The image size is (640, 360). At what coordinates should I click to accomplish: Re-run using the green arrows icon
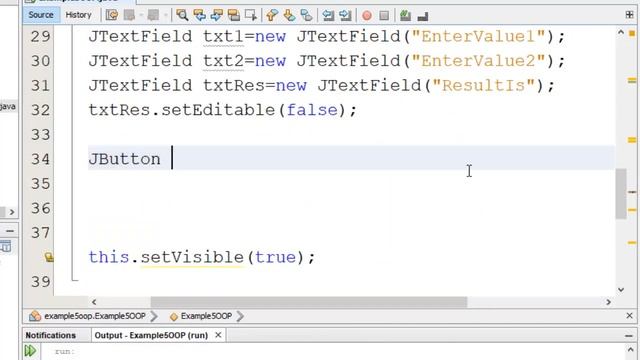coord(30,351)
